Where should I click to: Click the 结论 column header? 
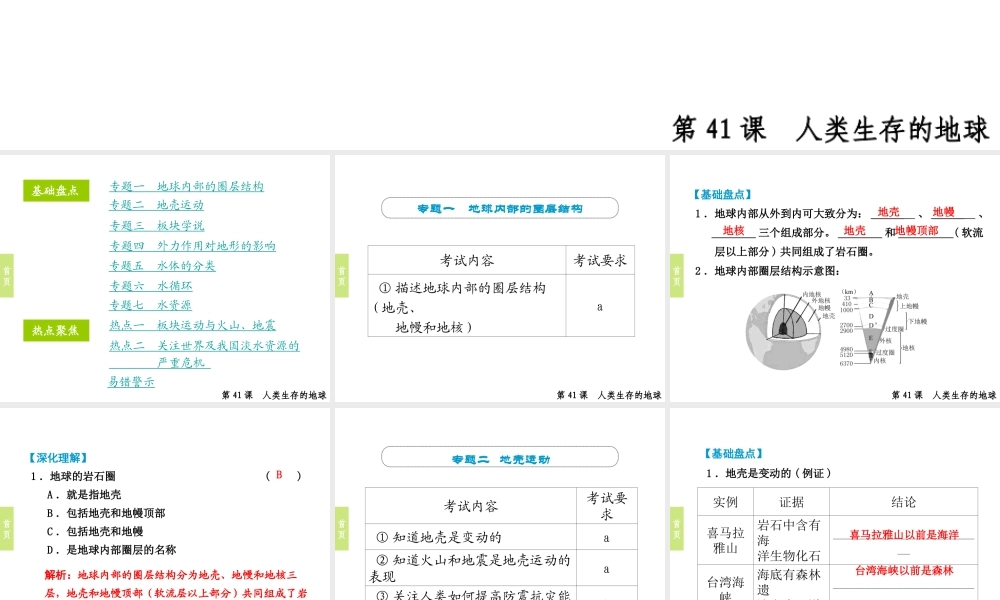click(903, 502)
